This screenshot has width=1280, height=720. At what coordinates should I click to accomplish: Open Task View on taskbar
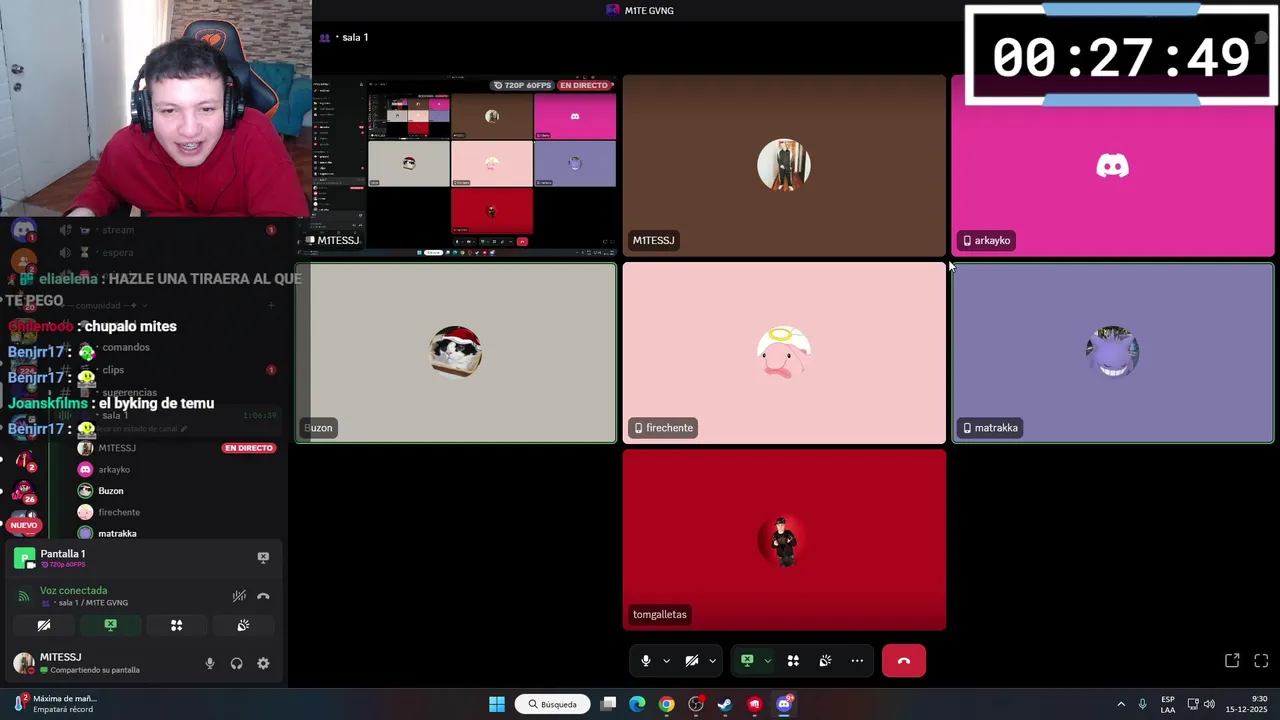point(608,704)
